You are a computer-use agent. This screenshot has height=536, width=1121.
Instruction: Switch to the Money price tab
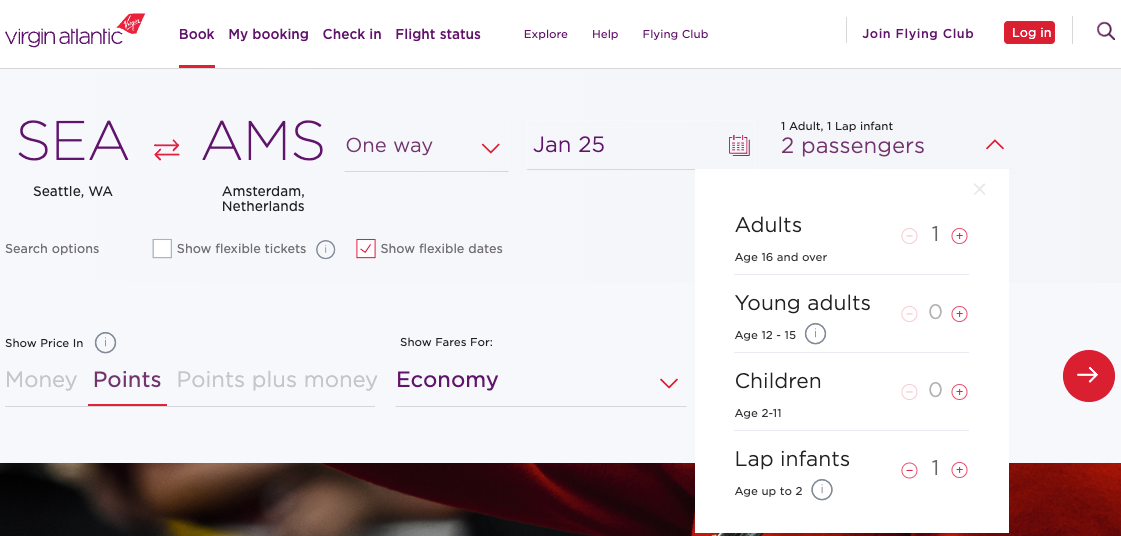click(41, 380)
